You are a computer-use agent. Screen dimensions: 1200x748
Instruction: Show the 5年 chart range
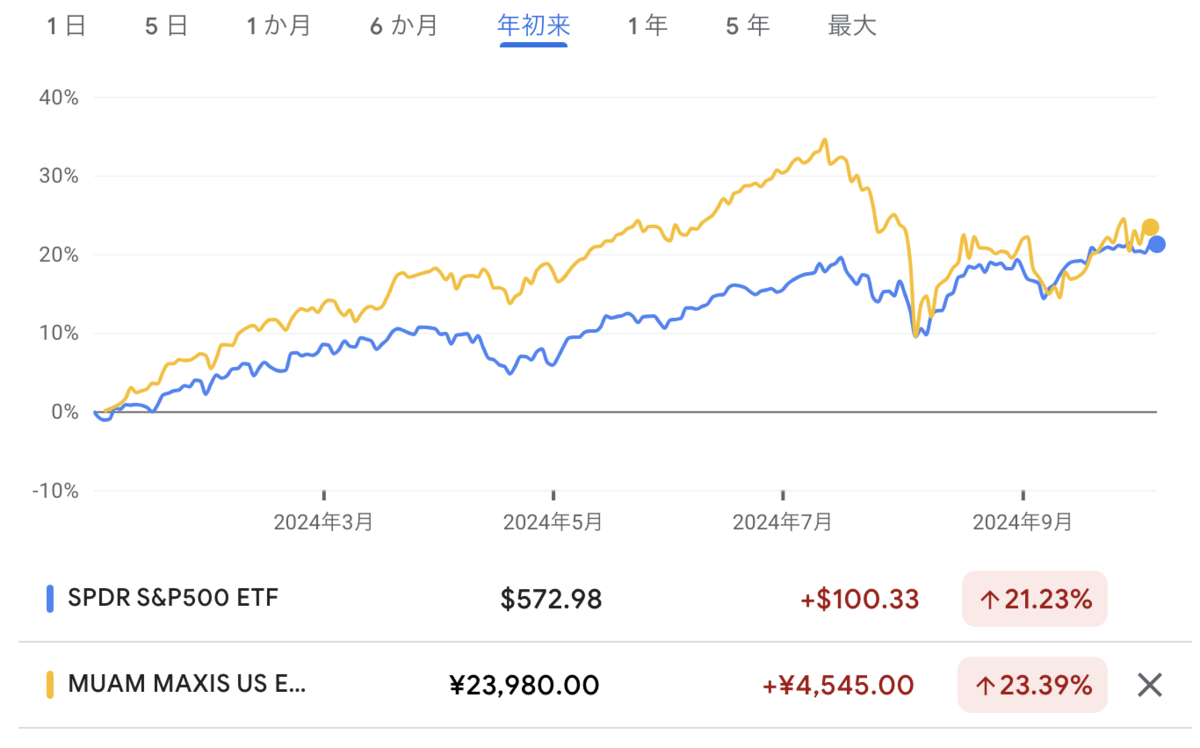(x=748, y=26)
